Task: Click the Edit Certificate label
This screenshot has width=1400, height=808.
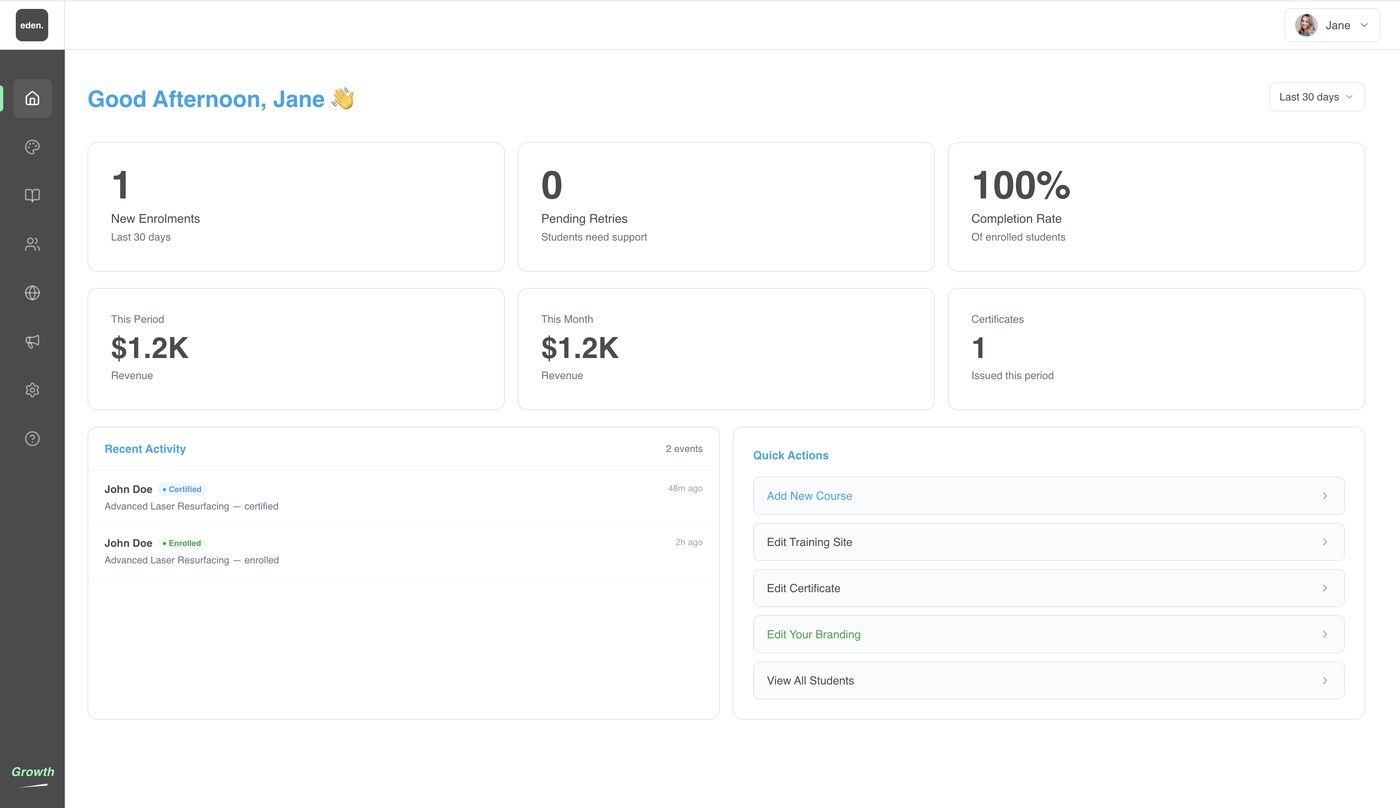Action: point(803,588)
